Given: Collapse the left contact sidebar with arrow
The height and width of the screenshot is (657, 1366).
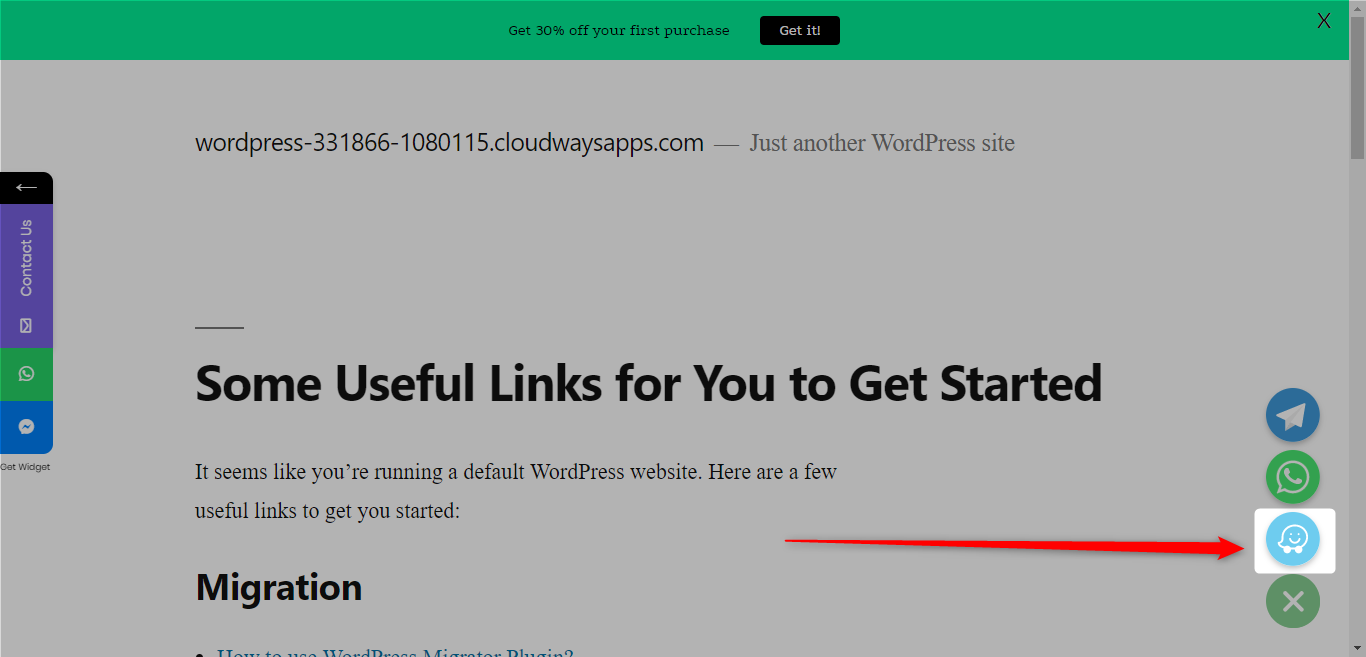Looking at the screenshot, I should (26, 188).
